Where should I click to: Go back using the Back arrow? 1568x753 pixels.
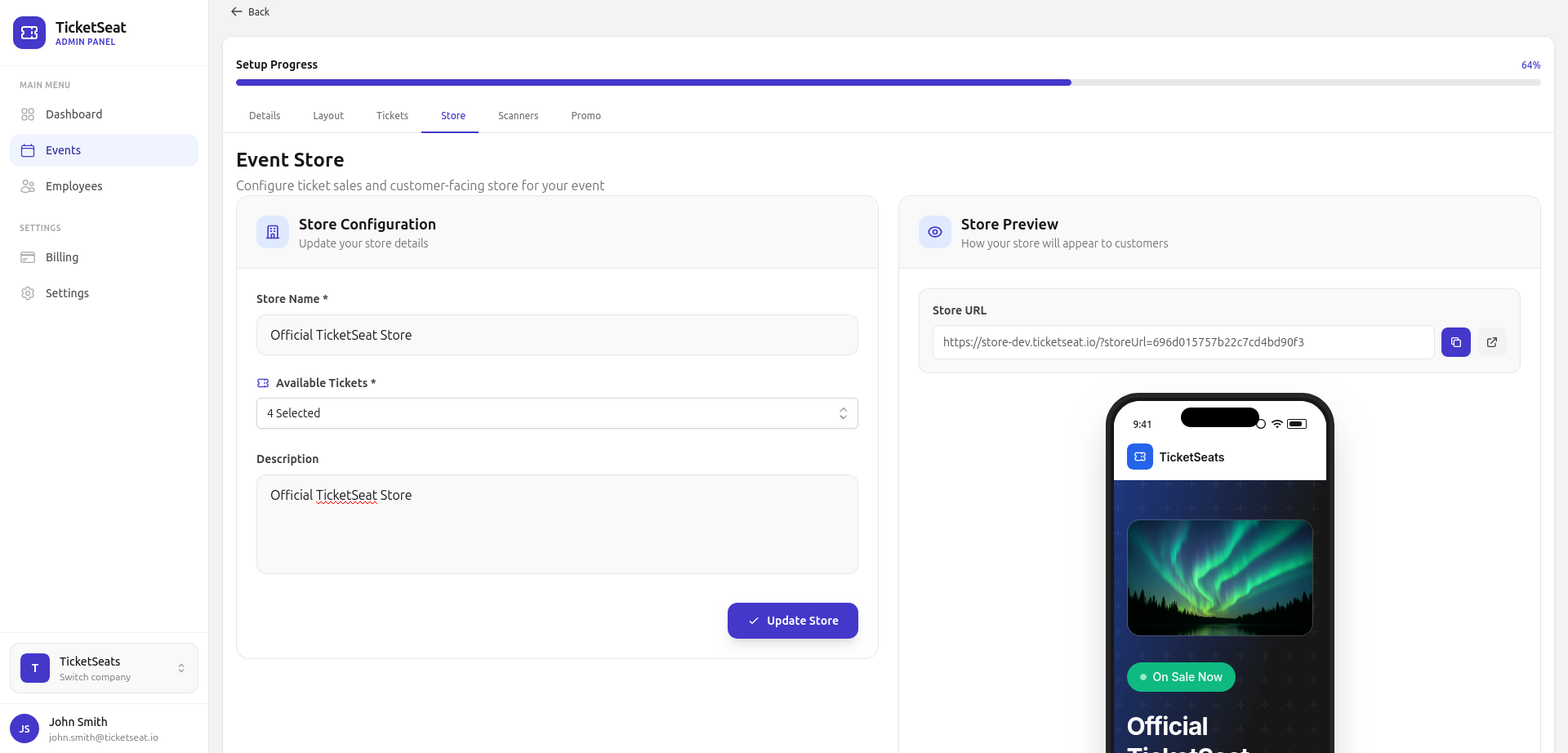pos(250,11)
